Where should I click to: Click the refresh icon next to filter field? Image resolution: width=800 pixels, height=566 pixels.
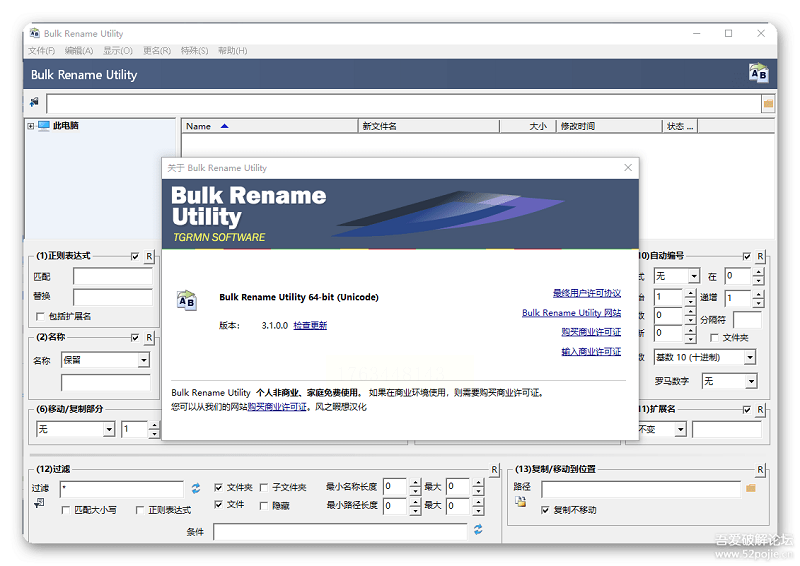196,488
